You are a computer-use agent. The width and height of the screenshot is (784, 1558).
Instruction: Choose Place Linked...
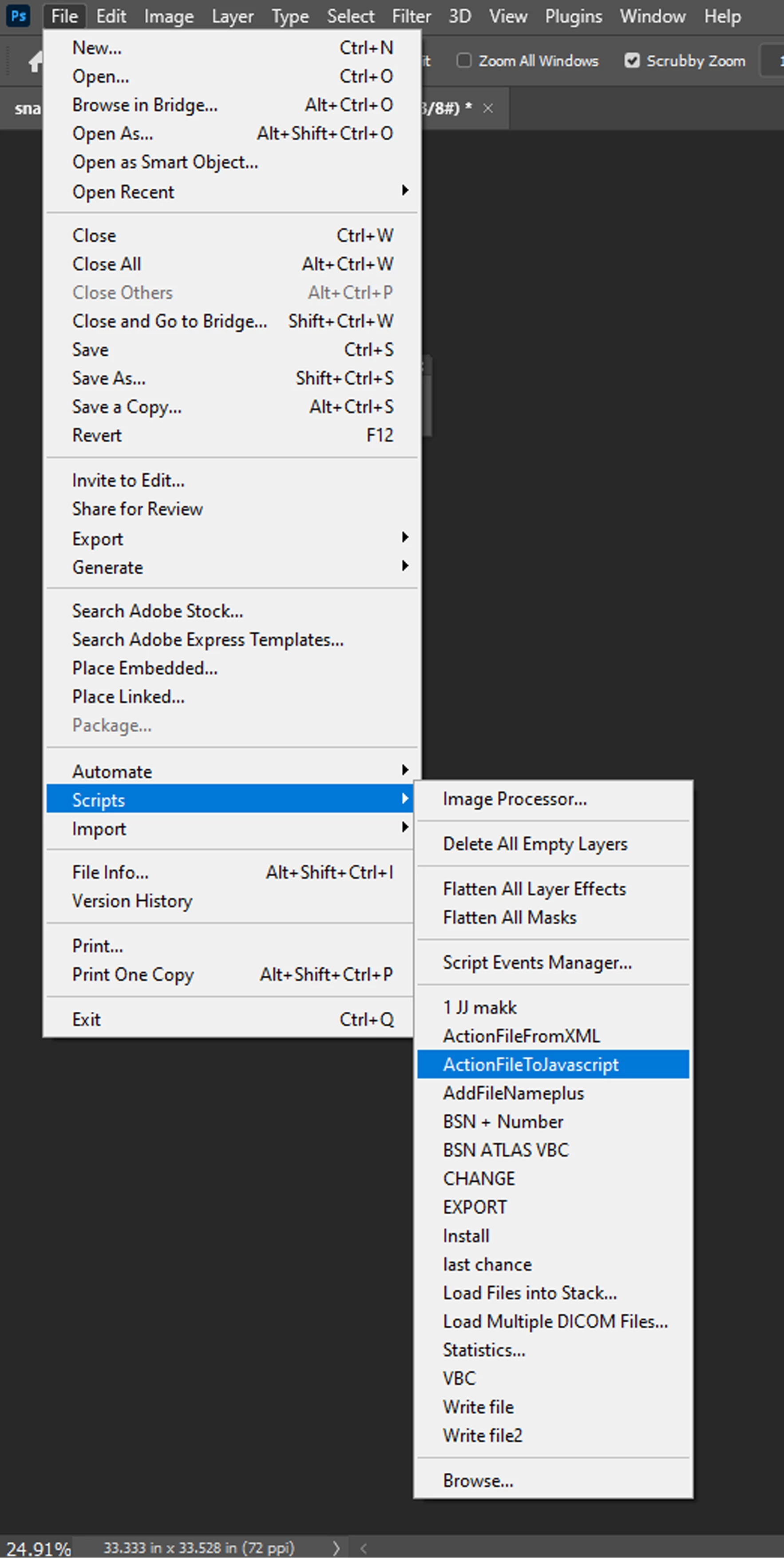(x=232, y=697)
